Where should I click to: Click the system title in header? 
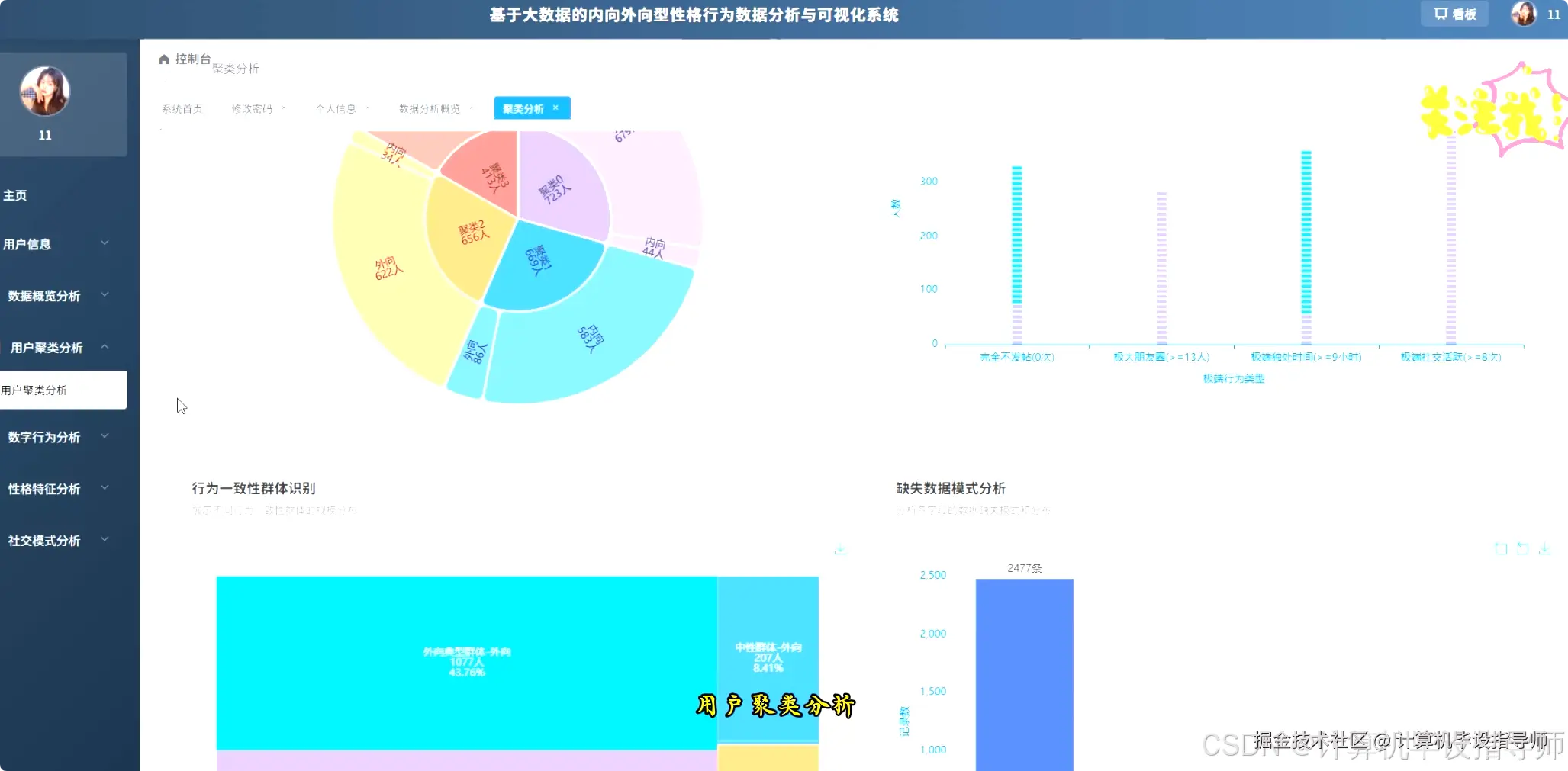[x=694, y=15]
